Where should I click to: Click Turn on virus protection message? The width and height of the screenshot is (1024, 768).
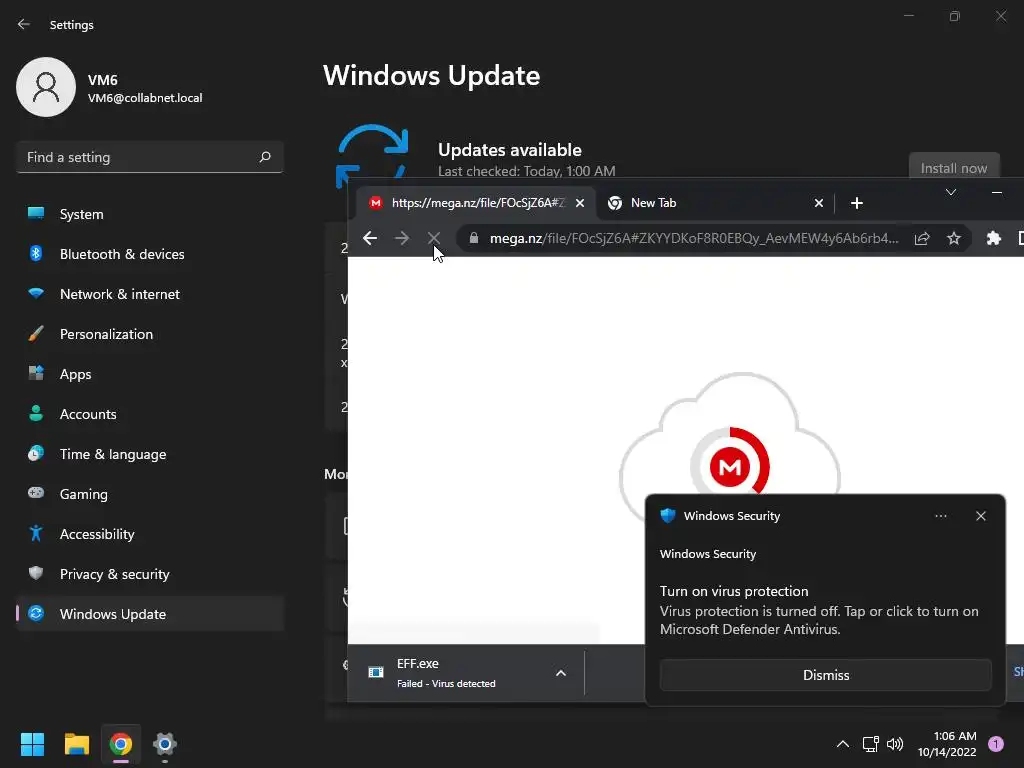(x=819, y=610)
